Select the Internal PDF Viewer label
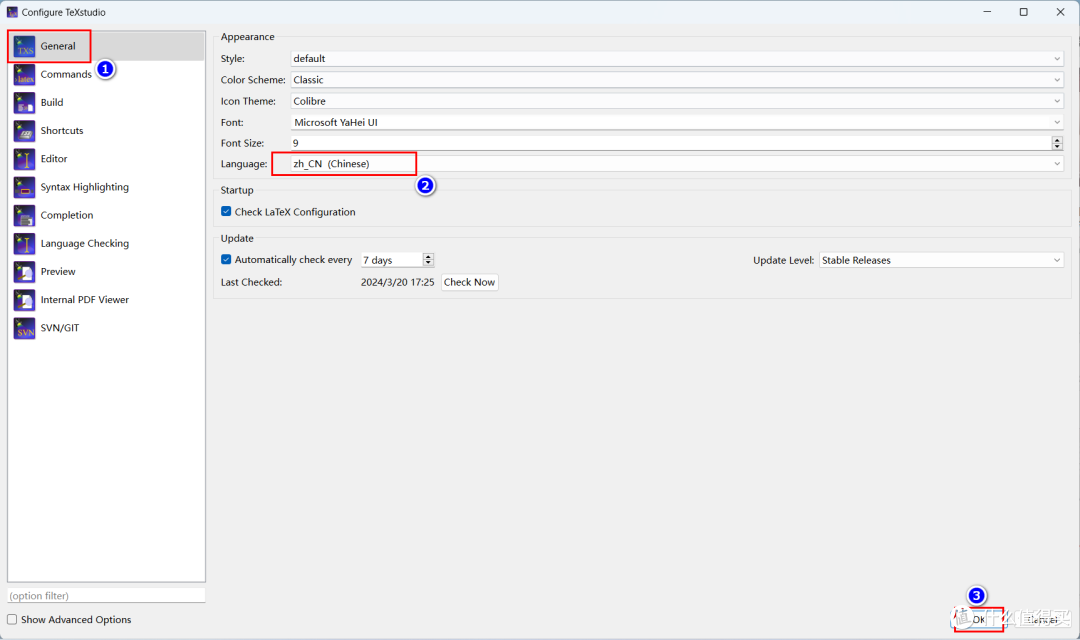Image resolution: width=1080 pixels, height=640 pixels. (x=85, y=300)
